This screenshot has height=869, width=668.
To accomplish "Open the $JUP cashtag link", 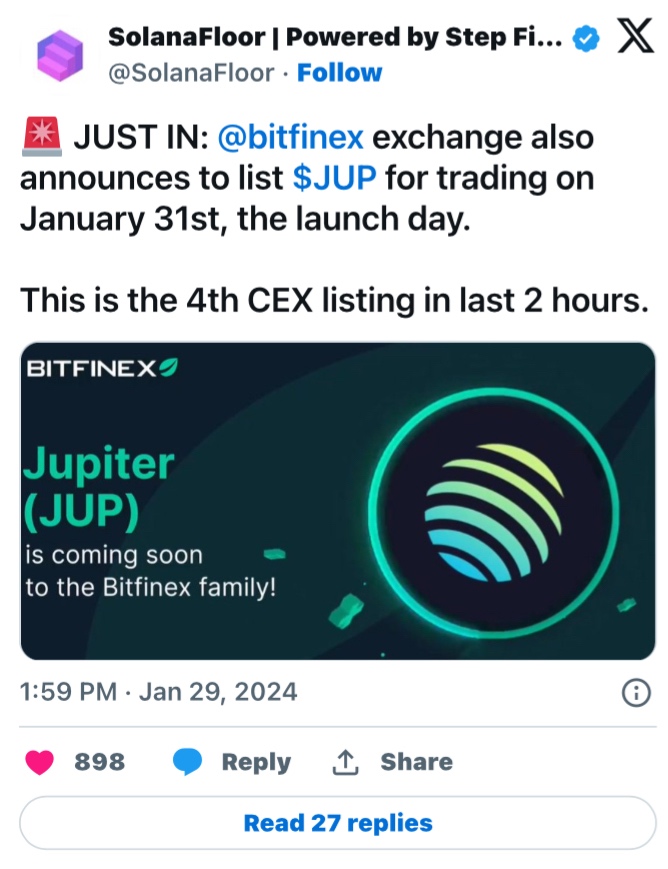I will coord(334,177).
